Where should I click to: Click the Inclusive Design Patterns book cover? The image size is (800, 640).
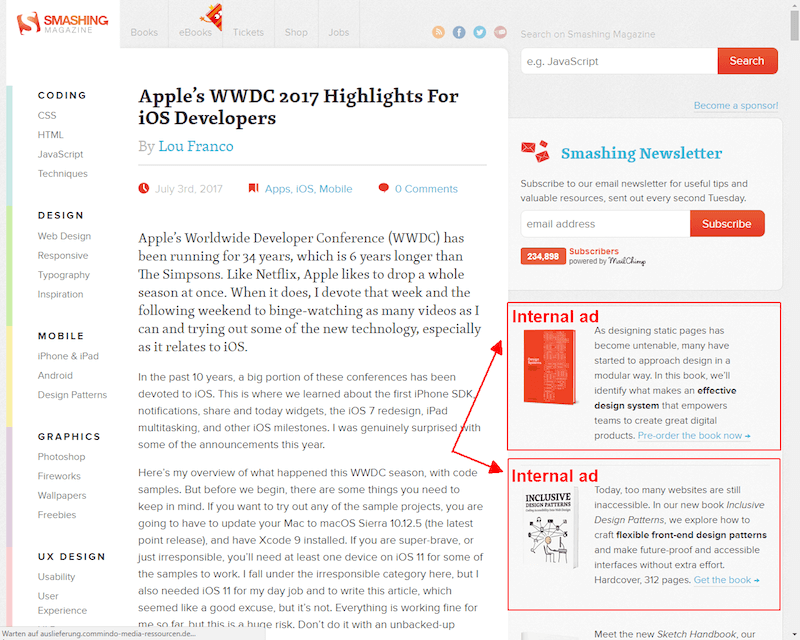point(549,529)
